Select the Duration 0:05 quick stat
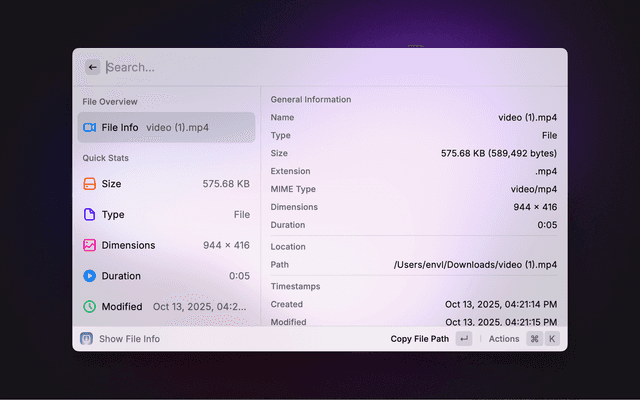 pos(166,276)
